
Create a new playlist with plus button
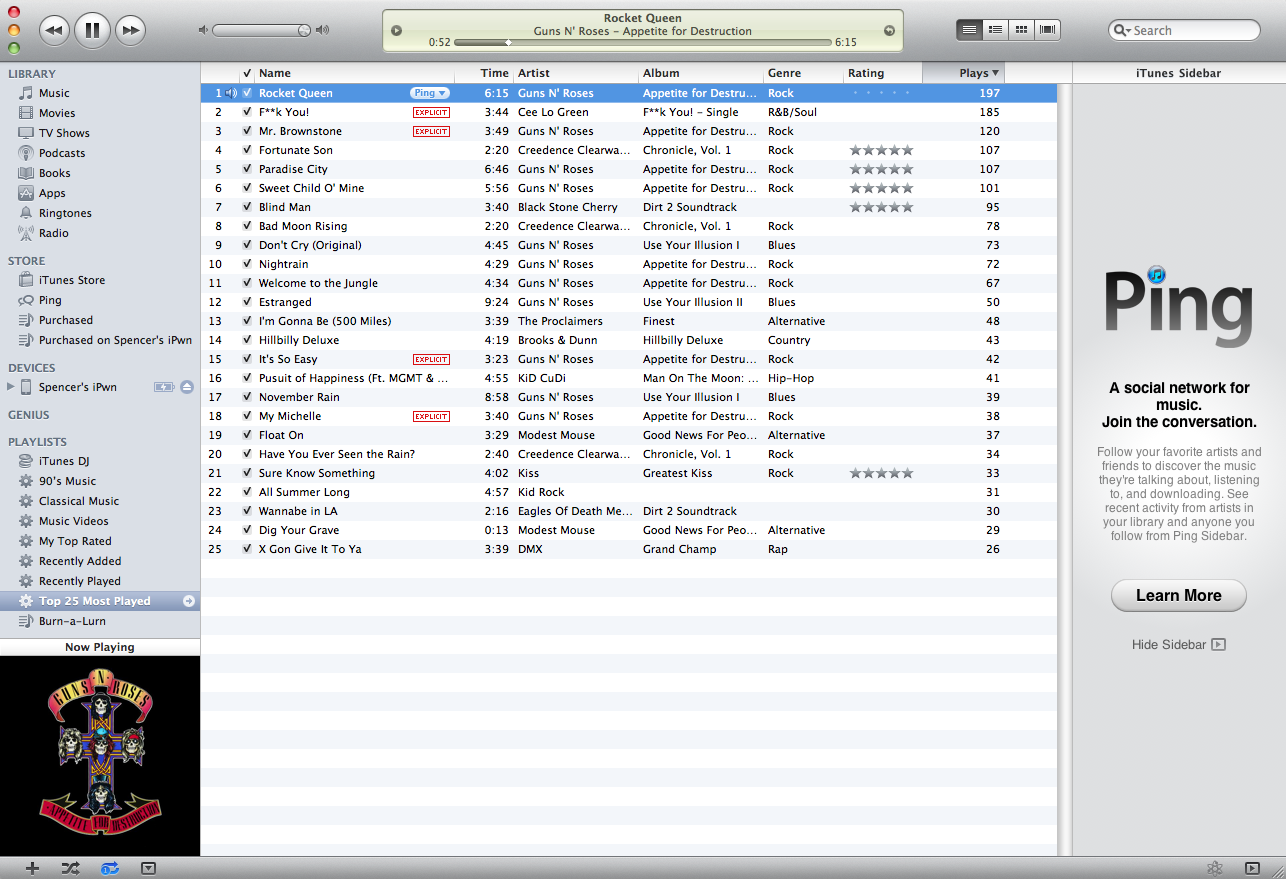coord(32,868)
